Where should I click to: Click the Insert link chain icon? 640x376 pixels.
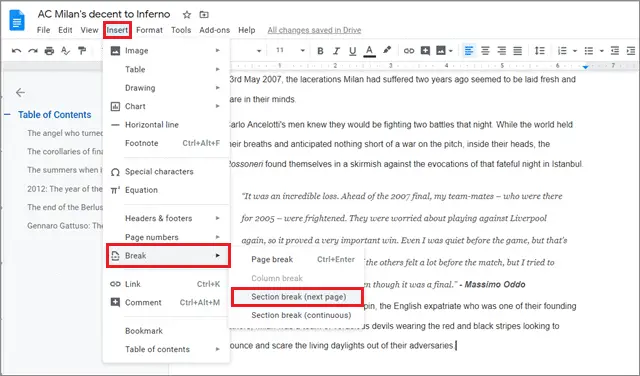[x=409, y=51]
